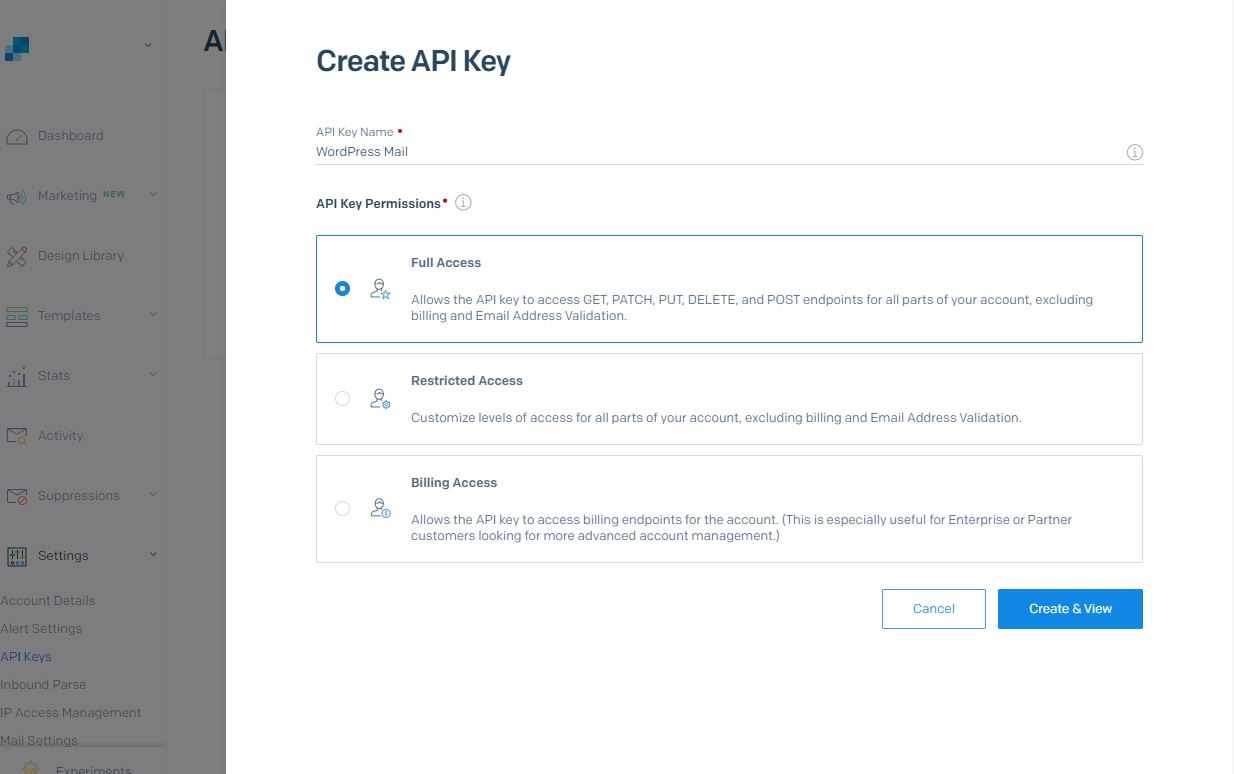Expand the Templates submenu
Screen dimensions: 1234x774
(x=152, y=315)
